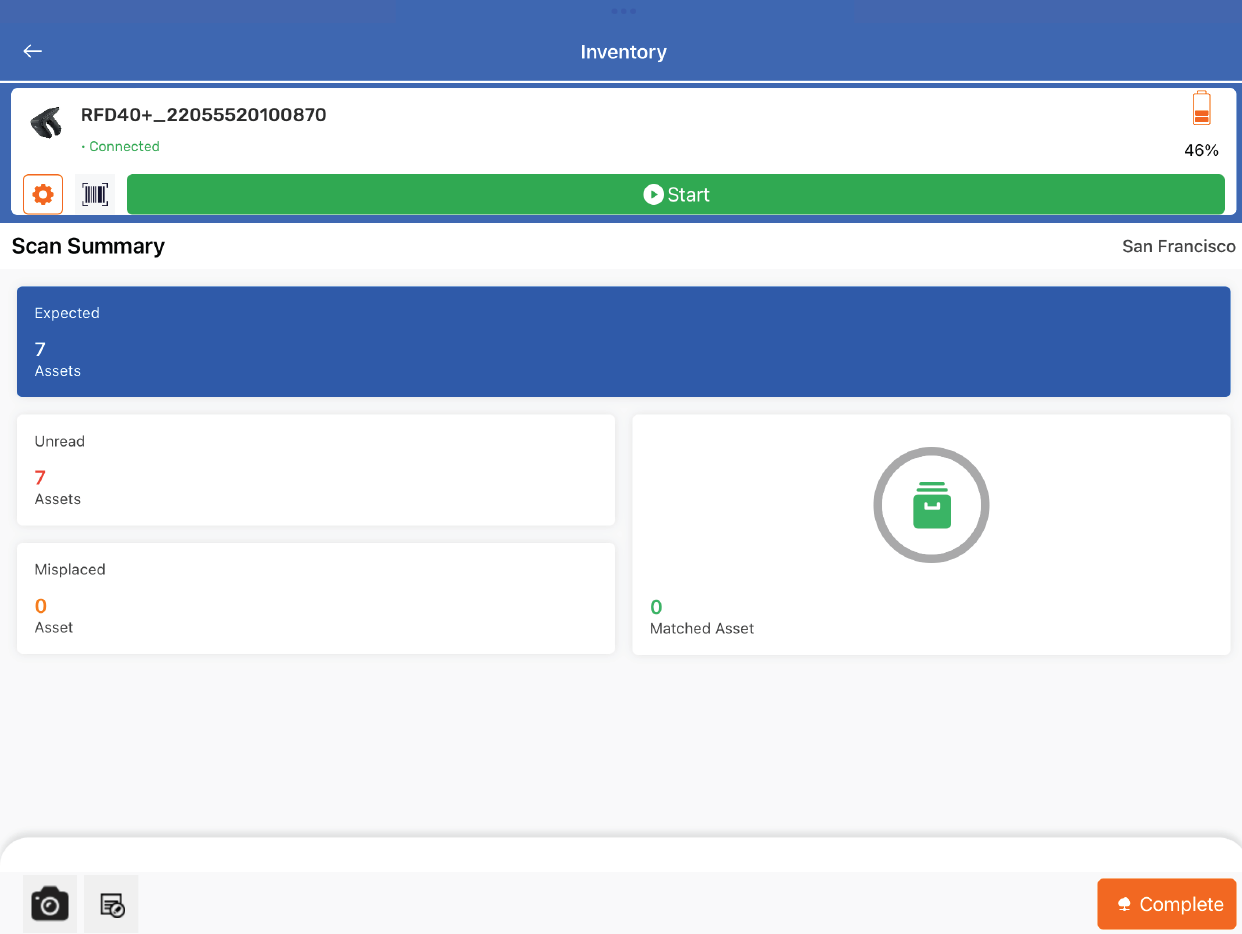Tap the Connected status text

(123, 146)
